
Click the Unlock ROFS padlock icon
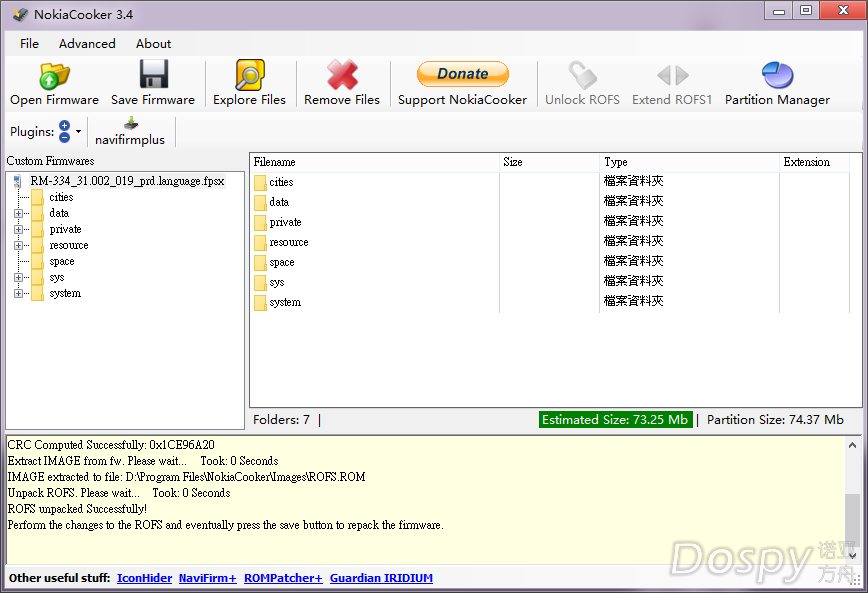(582, 76)
